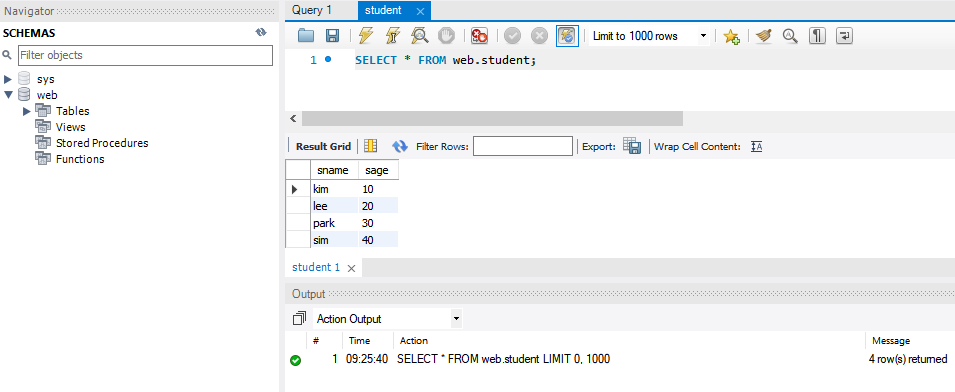Click the Time column header in output
The image size is (955, 392).
359,341
